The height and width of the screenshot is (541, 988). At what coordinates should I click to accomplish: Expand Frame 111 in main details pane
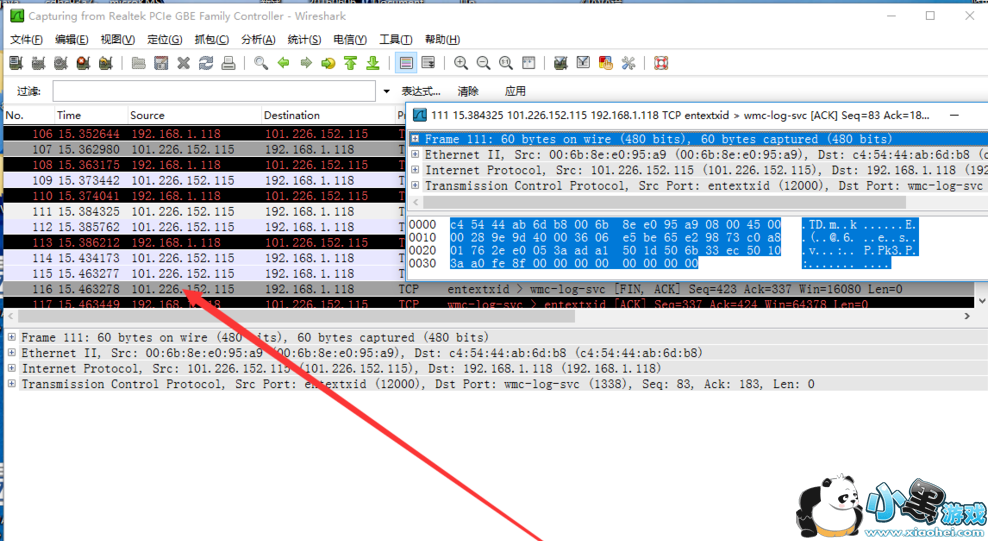11,338
